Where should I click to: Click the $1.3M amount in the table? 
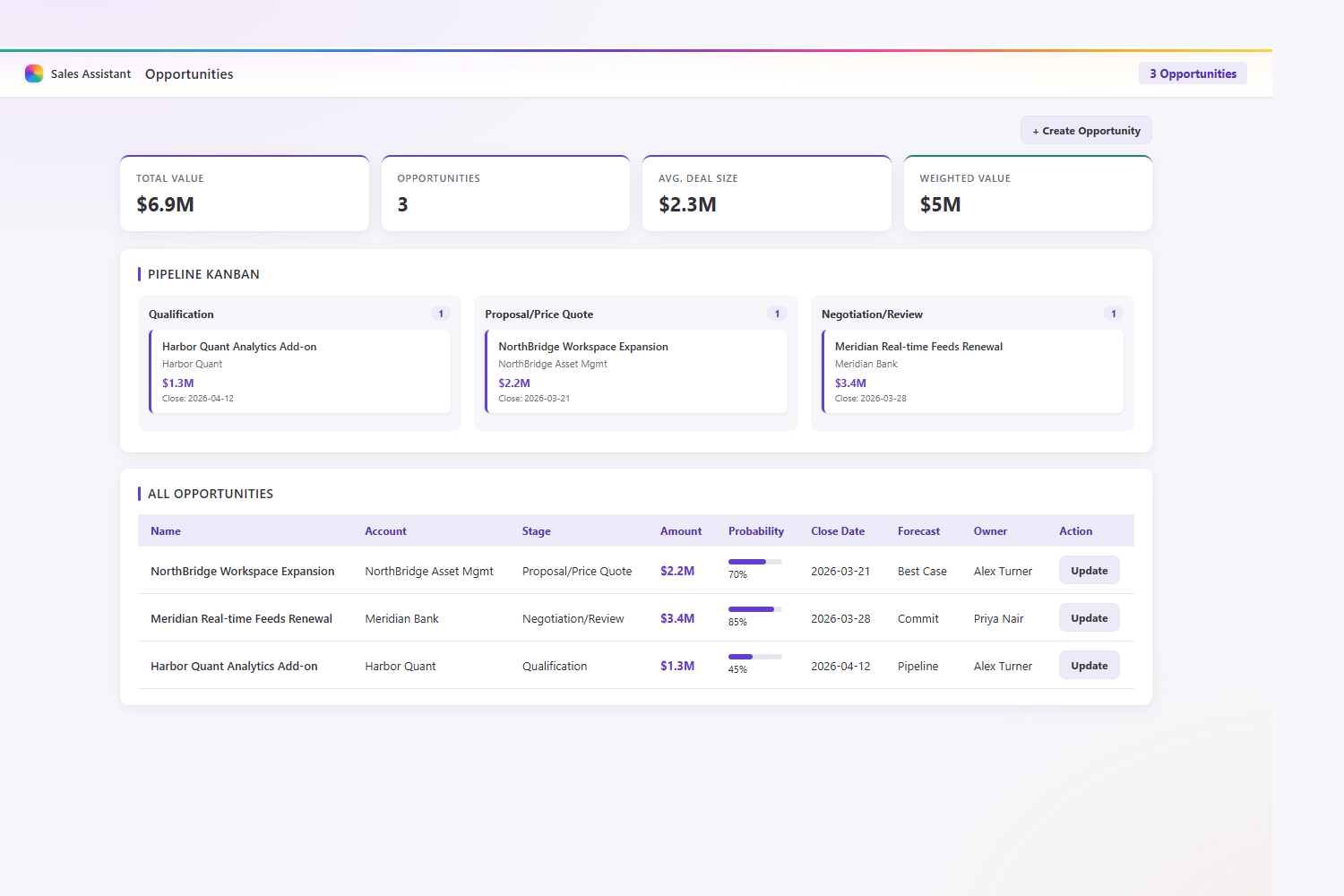(677, 666)
